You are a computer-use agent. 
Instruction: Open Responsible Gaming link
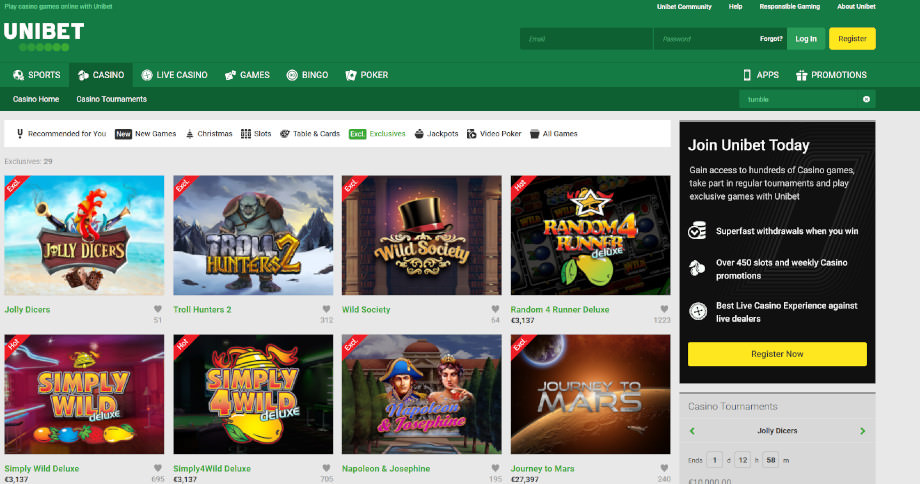[x=790, y=6]
